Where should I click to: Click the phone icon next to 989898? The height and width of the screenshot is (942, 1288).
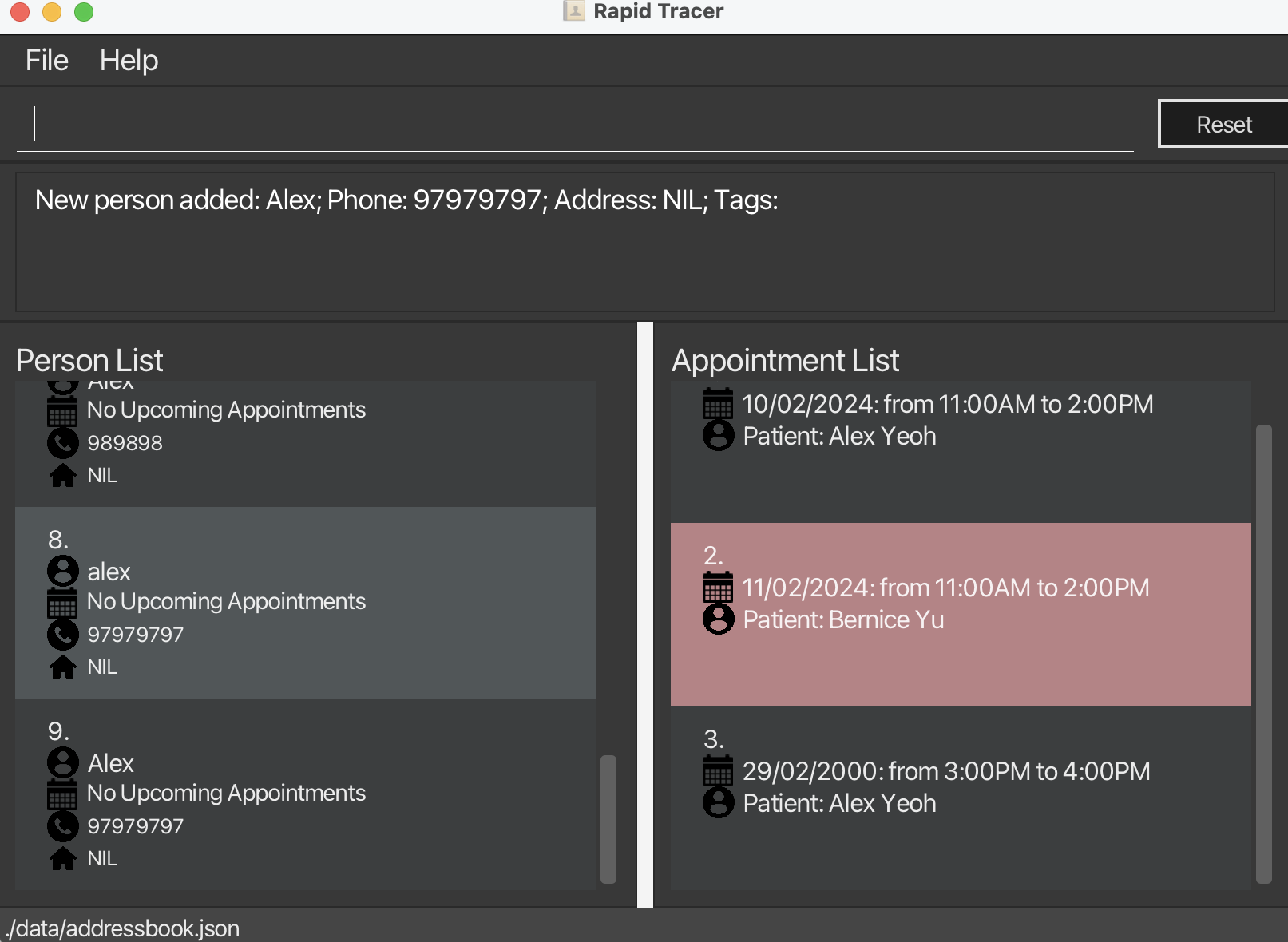[63, 443]
